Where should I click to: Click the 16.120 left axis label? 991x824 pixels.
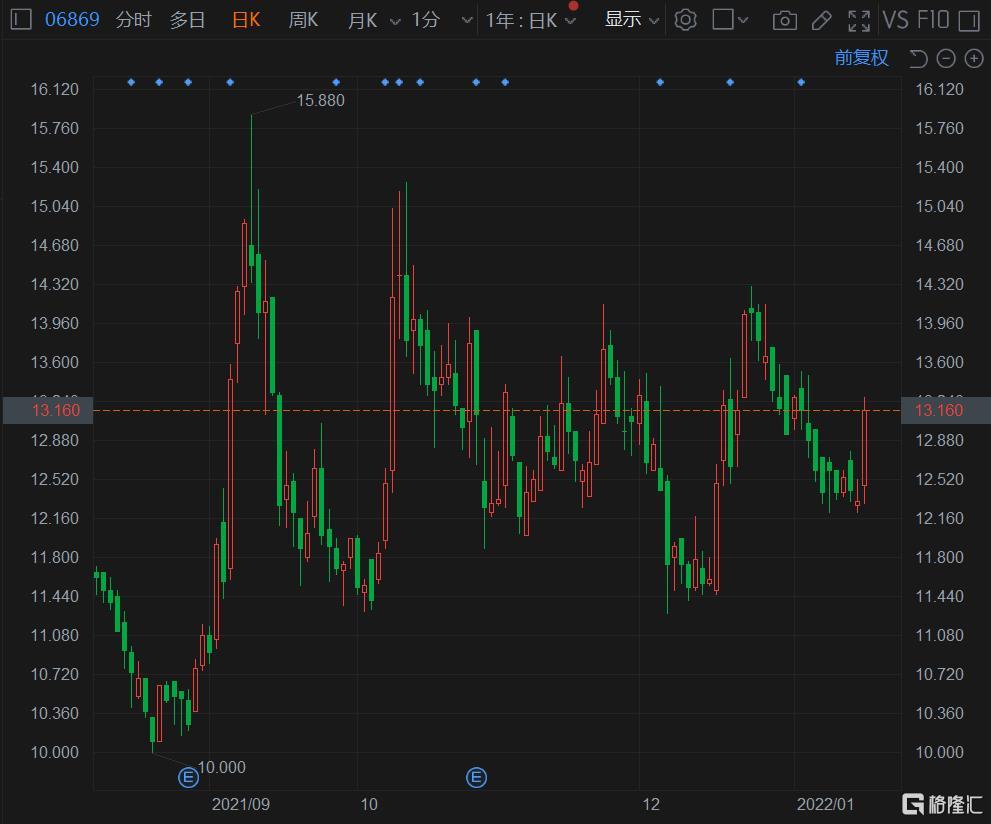pyautogui.click(x=54, y=89)
